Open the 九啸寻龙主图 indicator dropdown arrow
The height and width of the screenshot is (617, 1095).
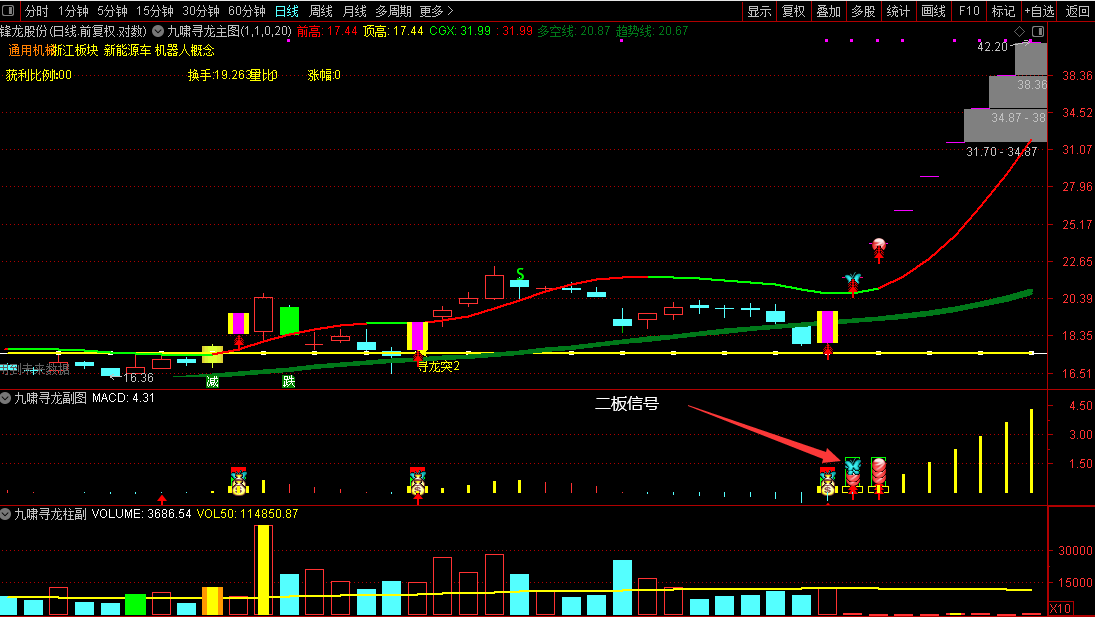pos(158,31)
